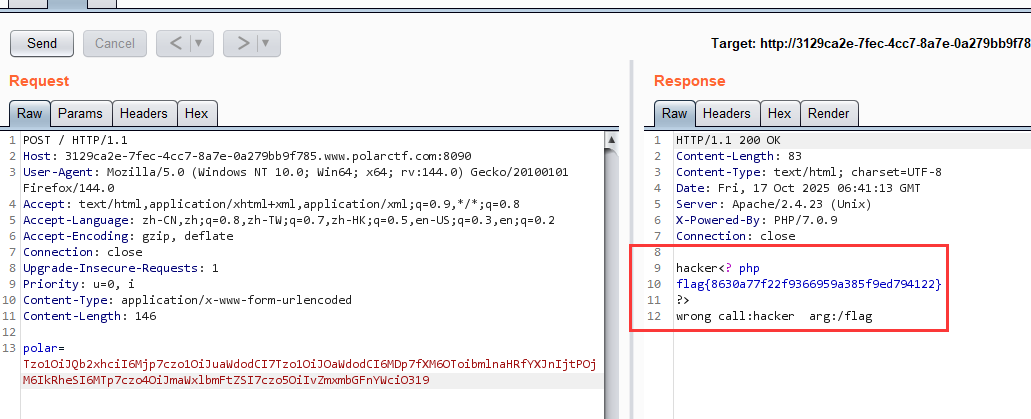Click the Request panel heading
This screenshot has height=419, width=1031.
tap(39, 81)
